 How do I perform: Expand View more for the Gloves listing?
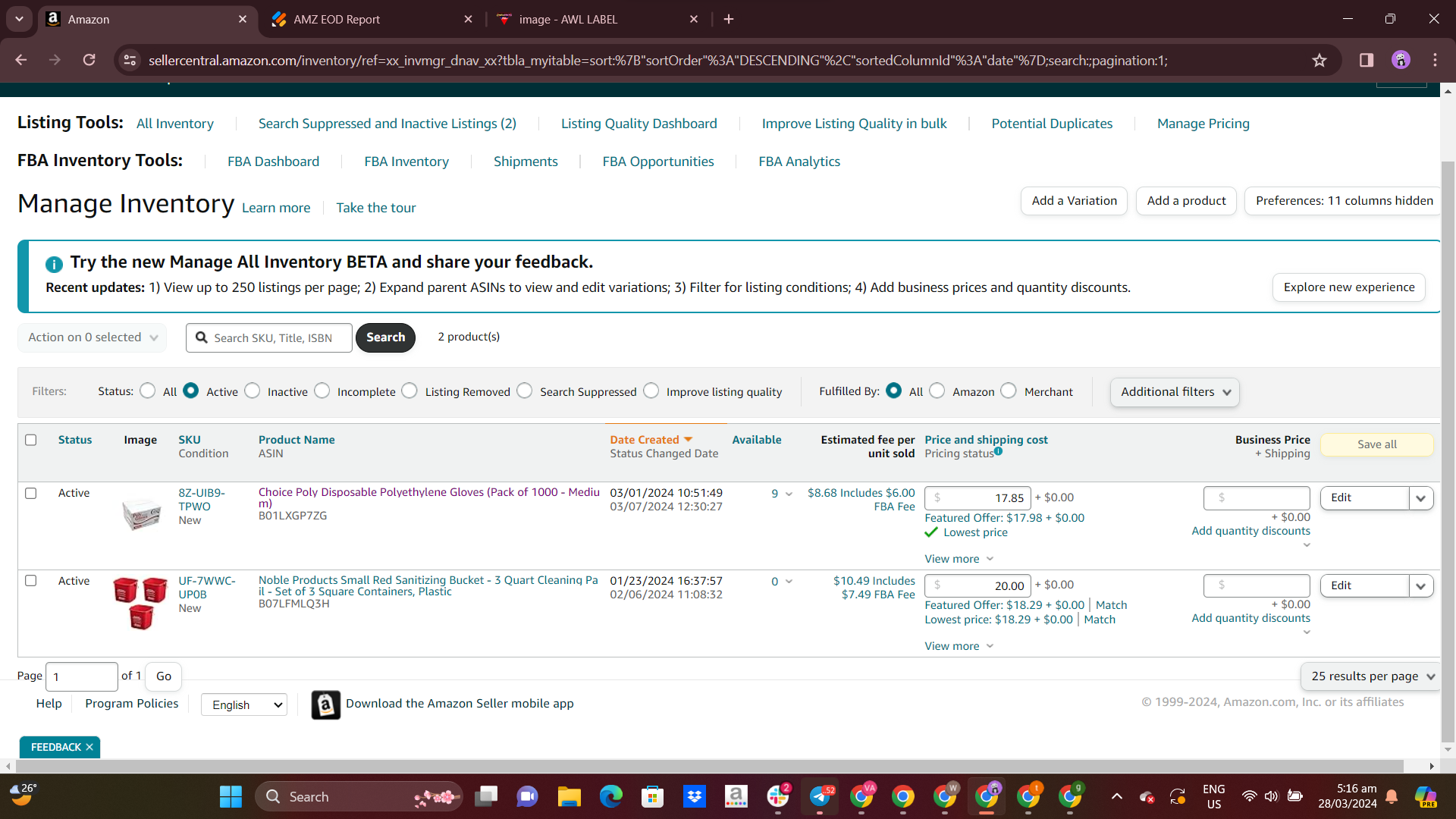click(x=959, y=559)
